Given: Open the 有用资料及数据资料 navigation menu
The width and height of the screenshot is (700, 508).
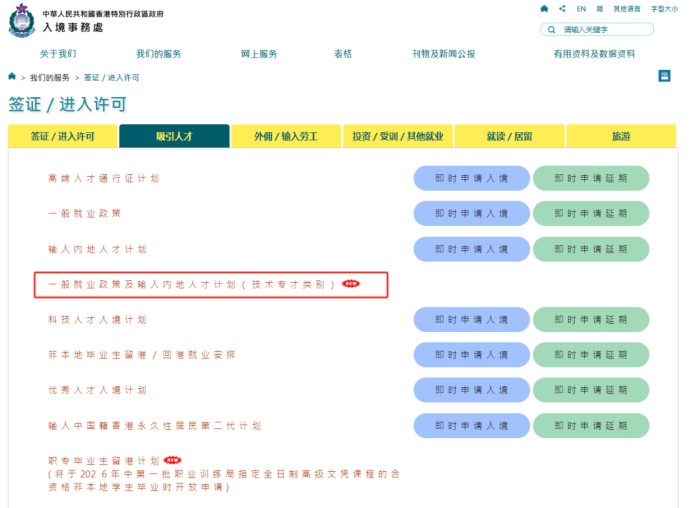Looking at the screenshot, I should coord(594,54).
